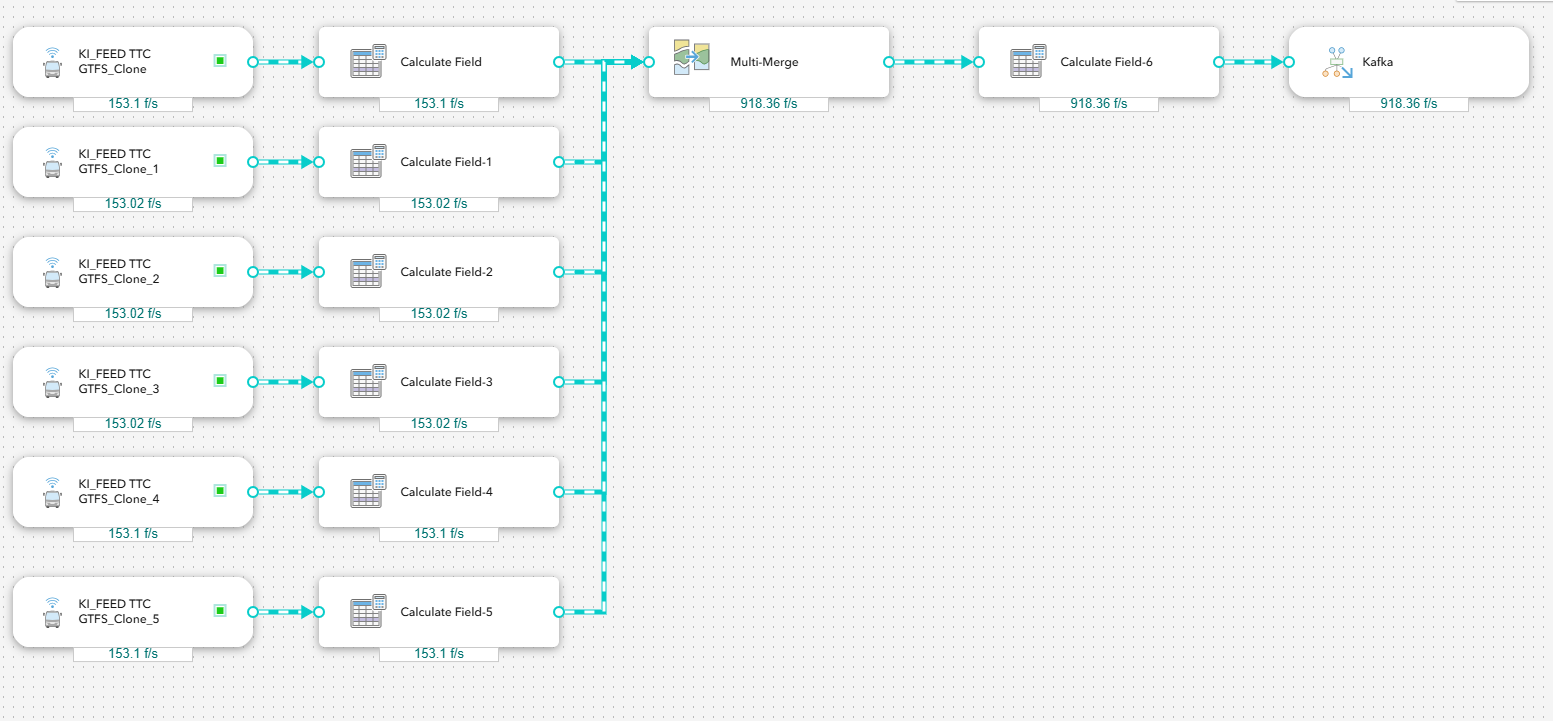Click the 153.02 f/s rate under GTFS_Clone_3

(133, 424)
